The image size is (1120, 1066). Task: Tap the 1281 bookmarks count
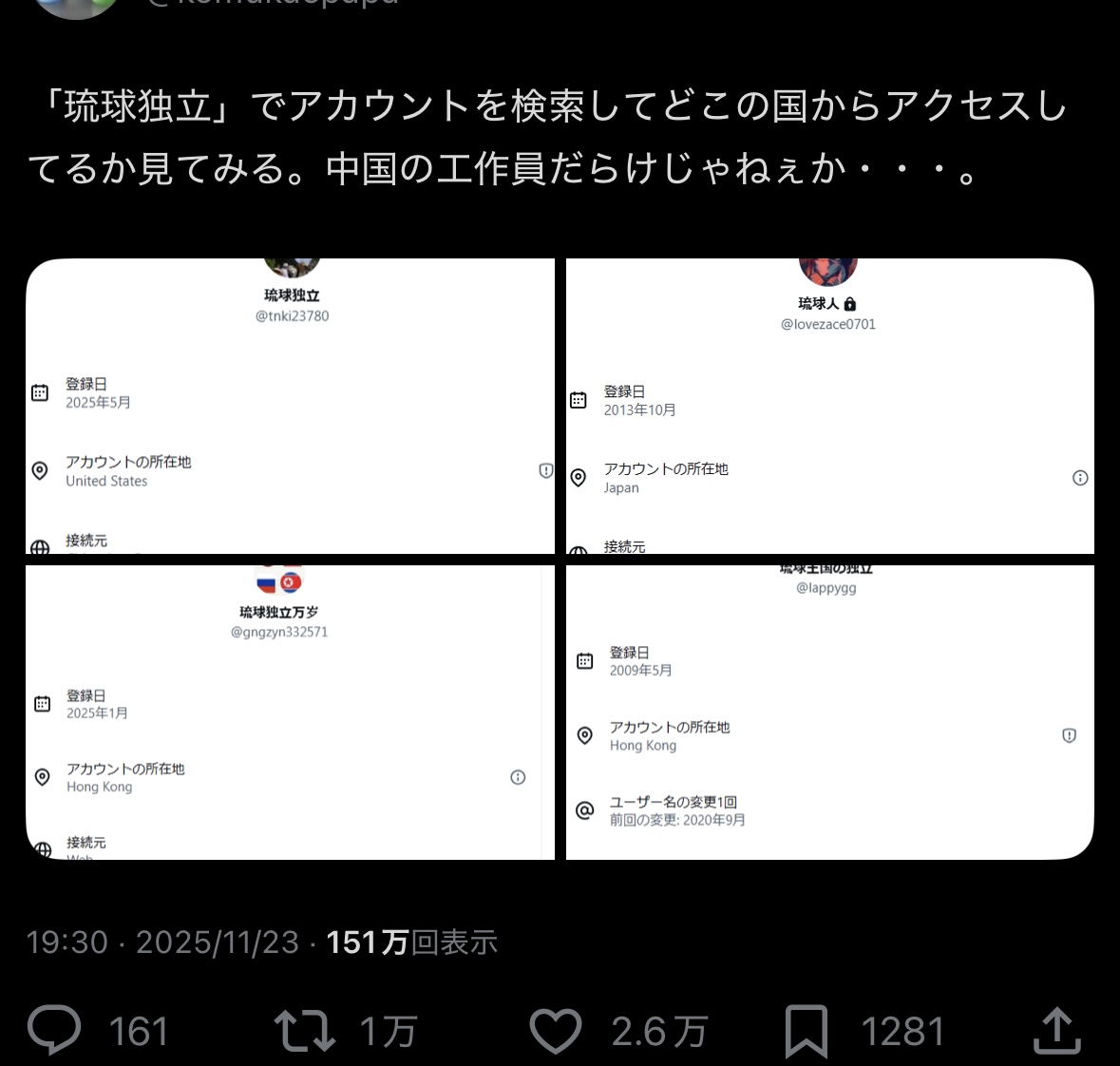pos(902,1032)
